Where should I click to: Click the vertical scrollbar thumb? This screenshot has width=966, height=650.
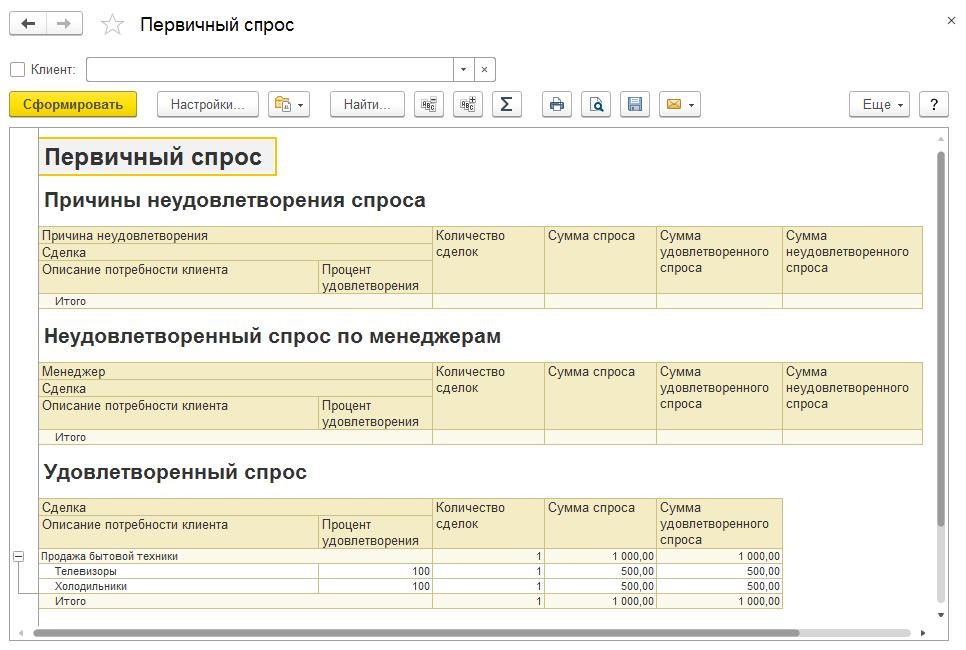pyautogui.click(x=941, y=339)
